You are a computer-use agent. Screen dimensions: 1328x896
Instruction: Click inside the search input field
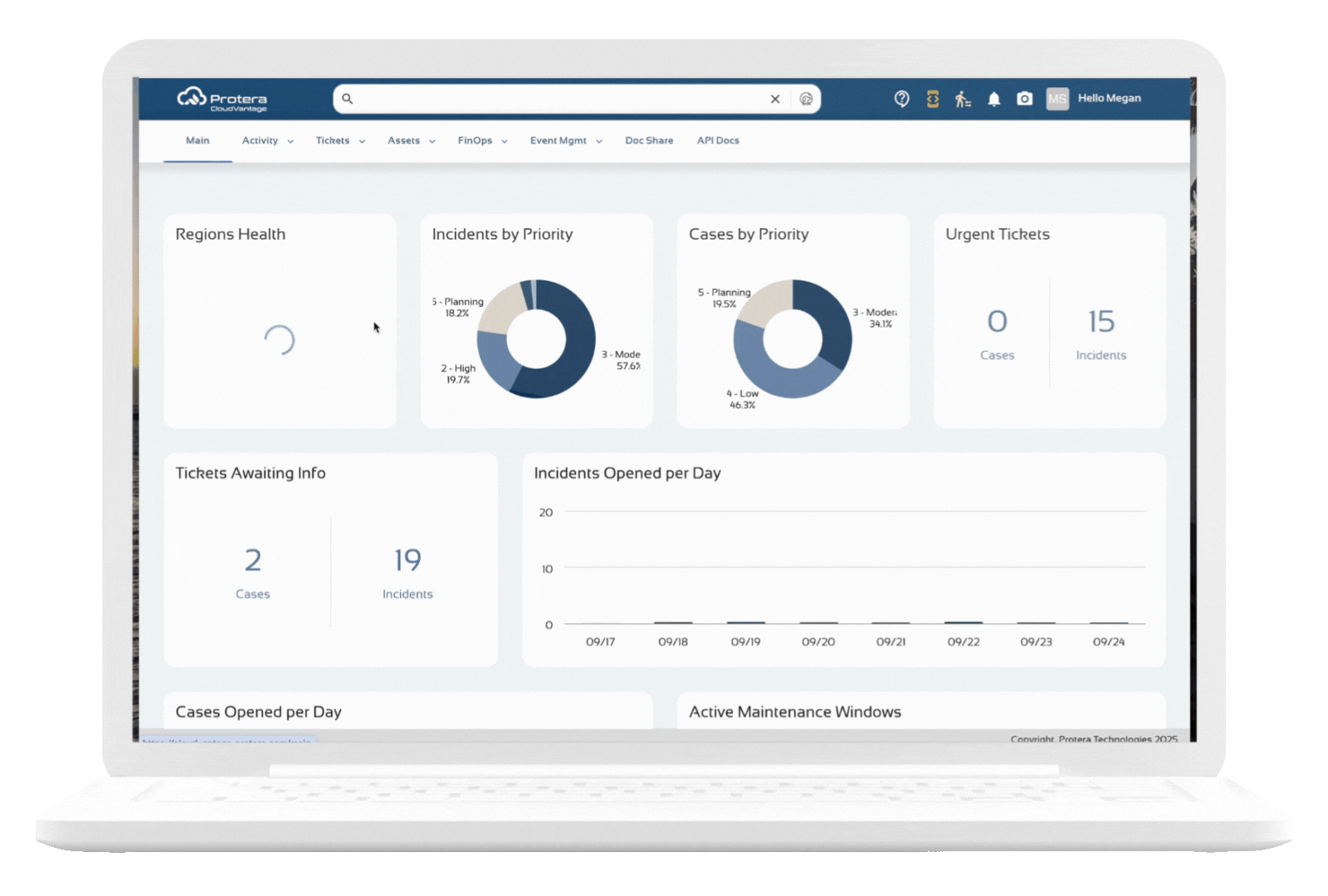click(x=556, y=99)
